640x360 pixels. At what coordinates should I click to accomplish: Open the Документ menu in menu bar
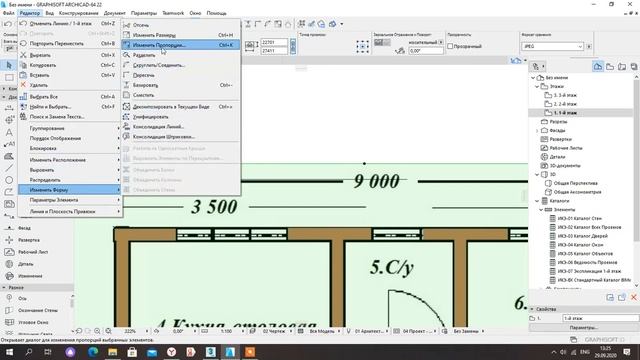115,13
